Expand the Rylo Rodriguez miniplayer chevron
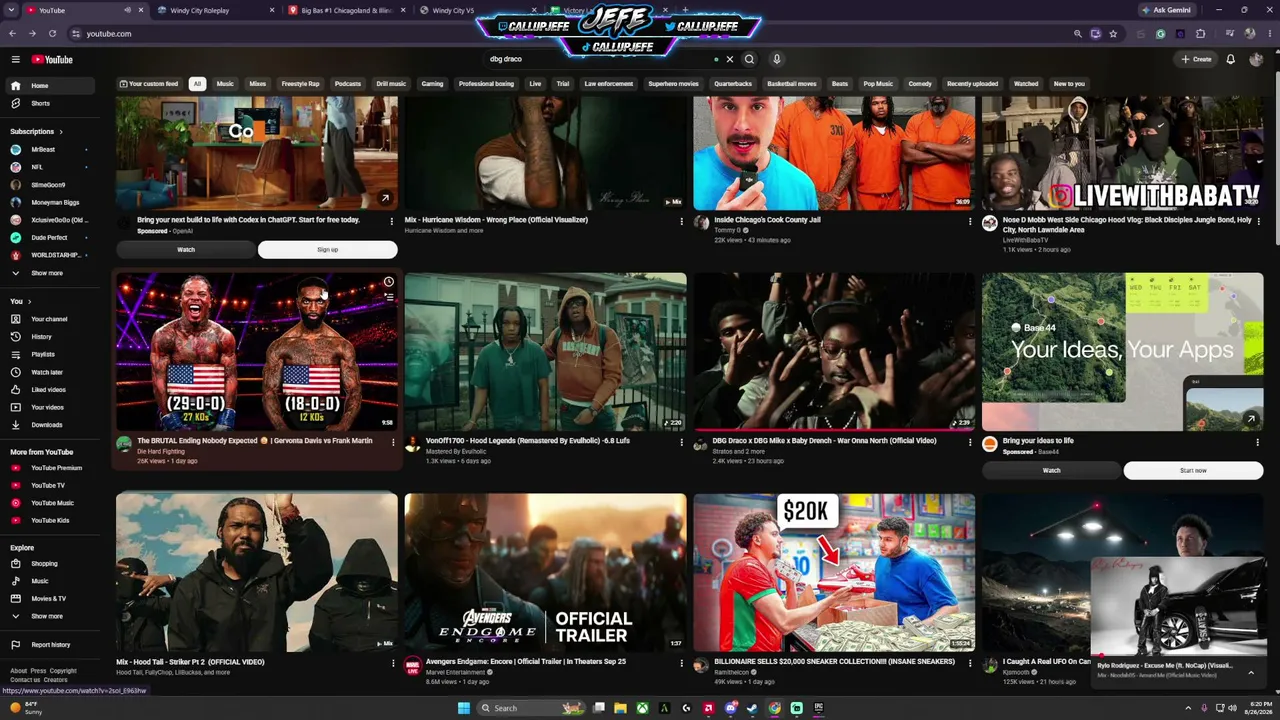Viewport: 1280px width, 720px height. click(x=1251, y=672)
